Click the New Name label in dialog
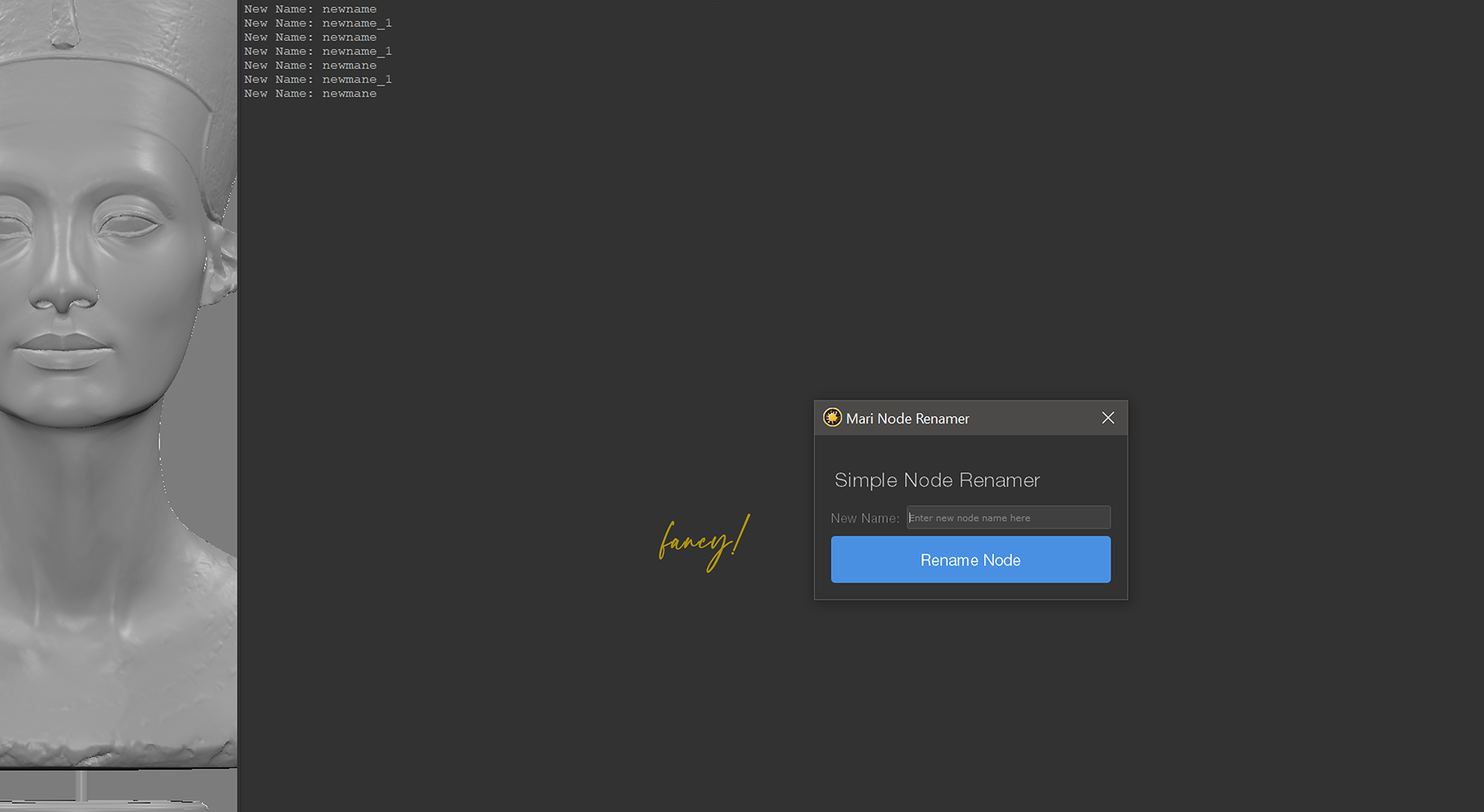Image resolution: width=1484 pixels, height=812 pixels. coord(864,518)
